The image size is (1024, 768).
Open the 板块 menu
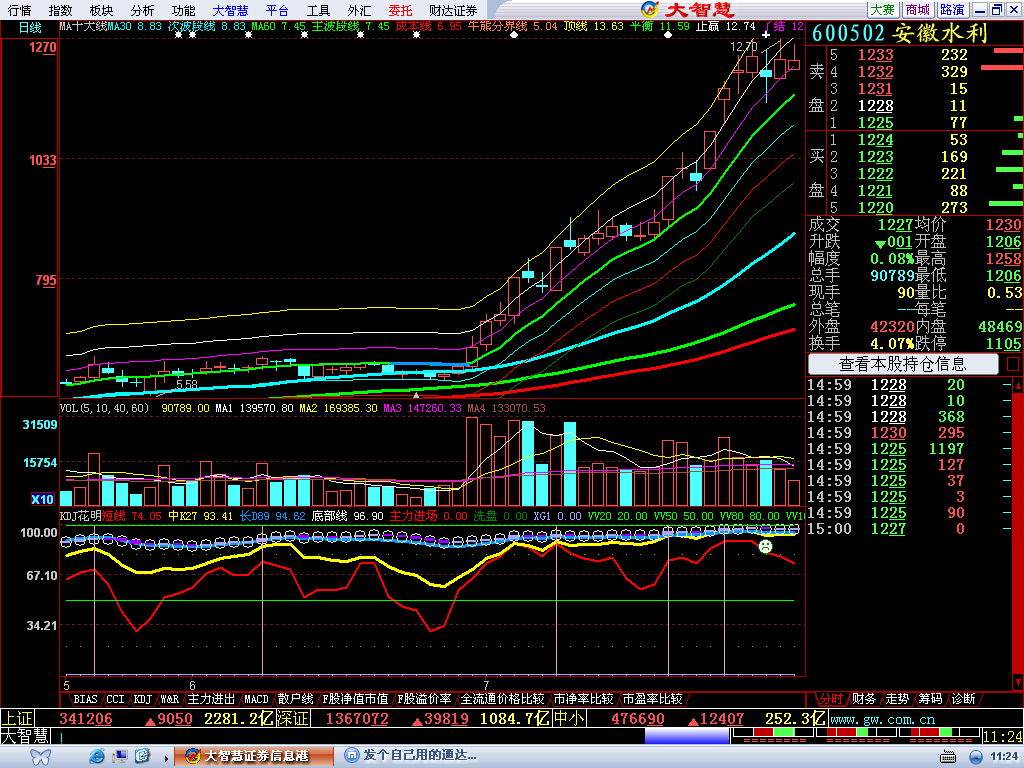(101, 10)
